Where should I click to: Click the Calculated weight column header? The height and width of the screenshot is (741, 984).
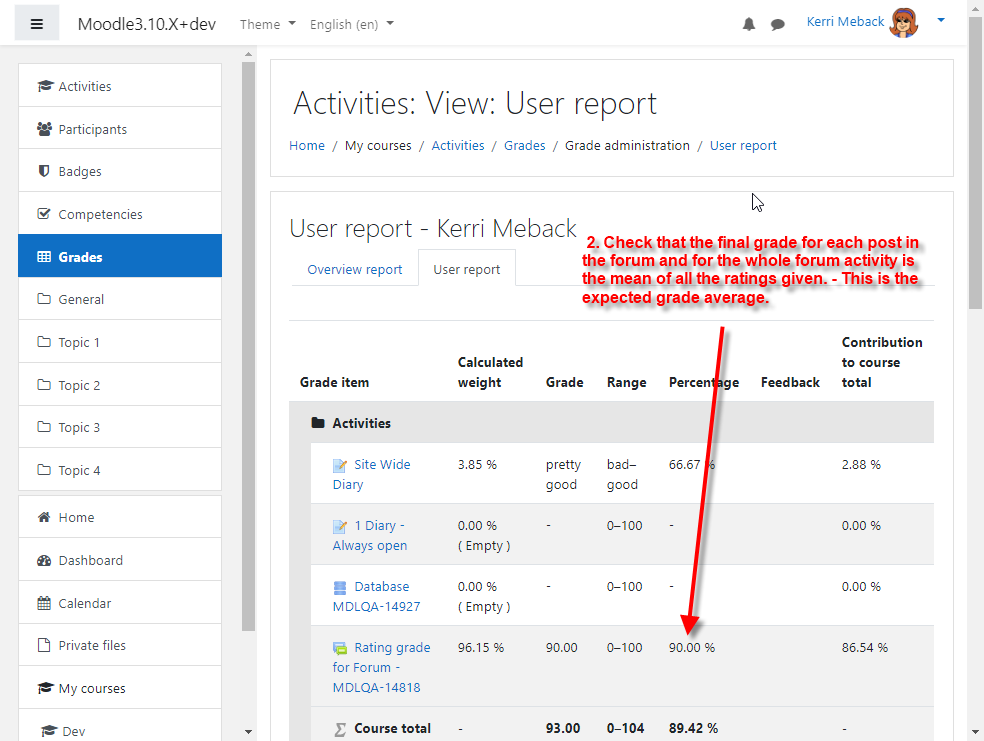click(x=490, y=372)
